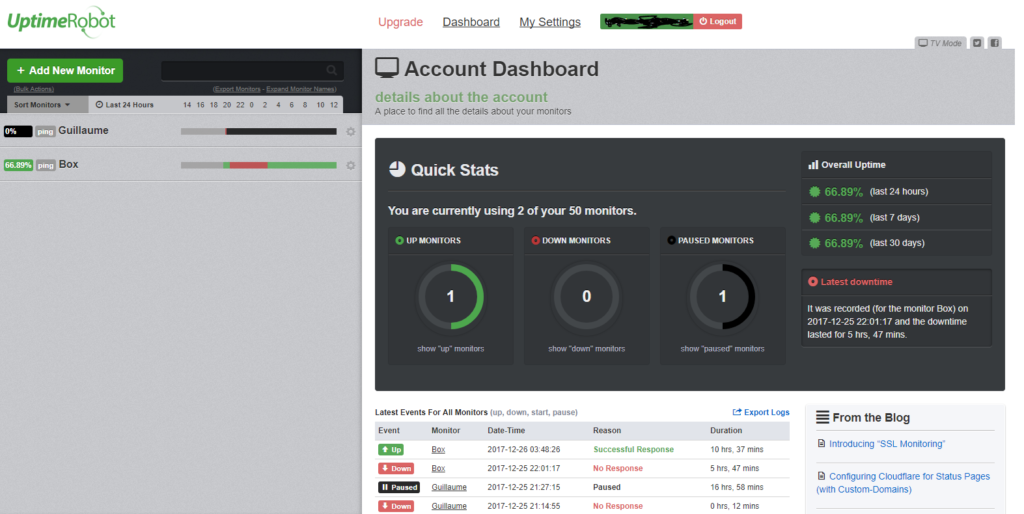Click 66.89% last 30 days uptime
The image size is (1024, 514).
[x=843, y=243]
